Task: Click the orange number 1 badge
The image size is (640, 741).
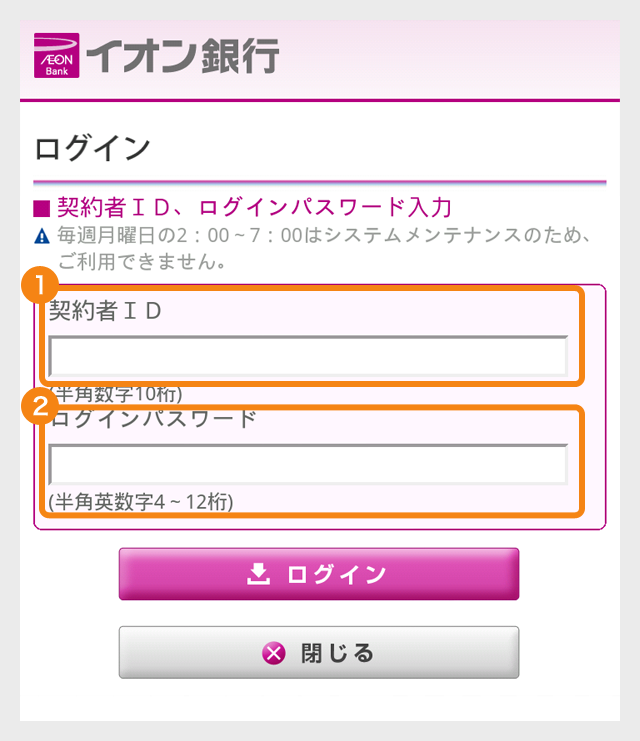Action: point(40,285)
